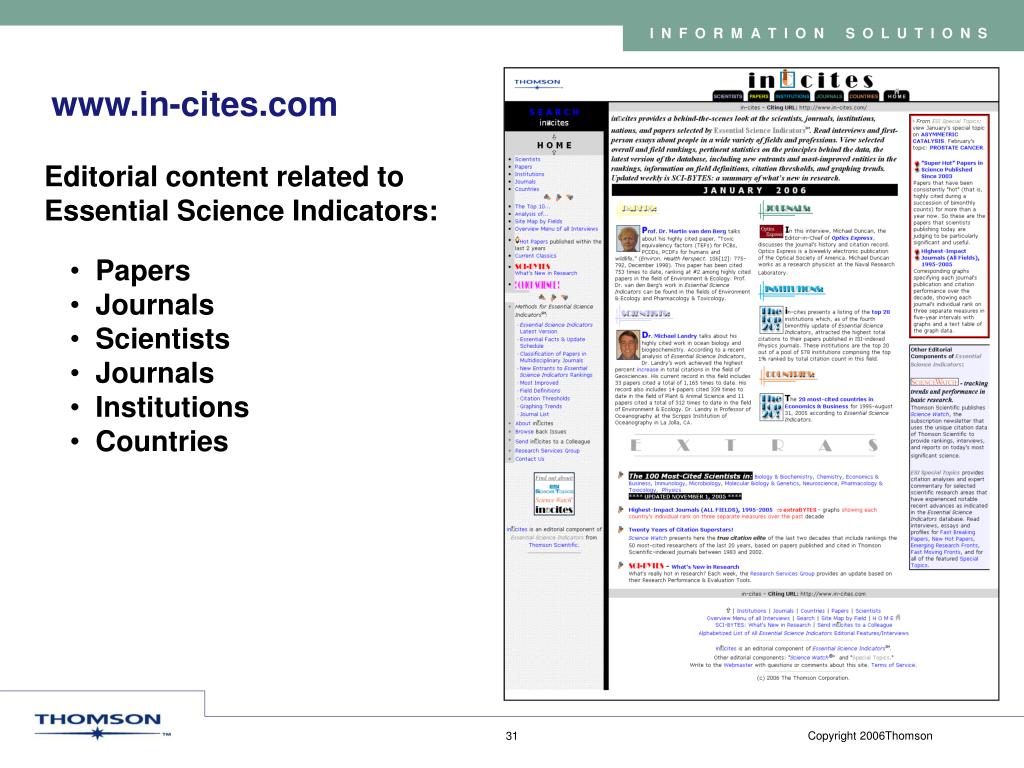
Task: Open the Institutions link in left sidebar
Action: tap(529, 174)
